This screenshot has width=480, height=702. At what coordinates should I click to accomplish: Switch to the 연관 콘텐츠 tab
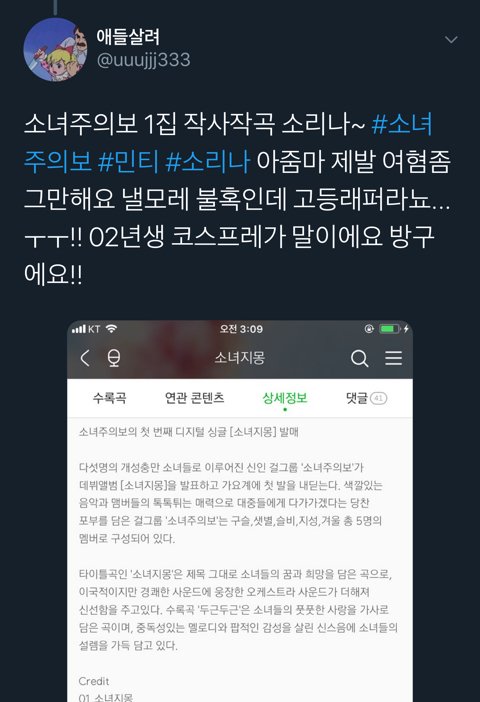[x=194, y=398]
